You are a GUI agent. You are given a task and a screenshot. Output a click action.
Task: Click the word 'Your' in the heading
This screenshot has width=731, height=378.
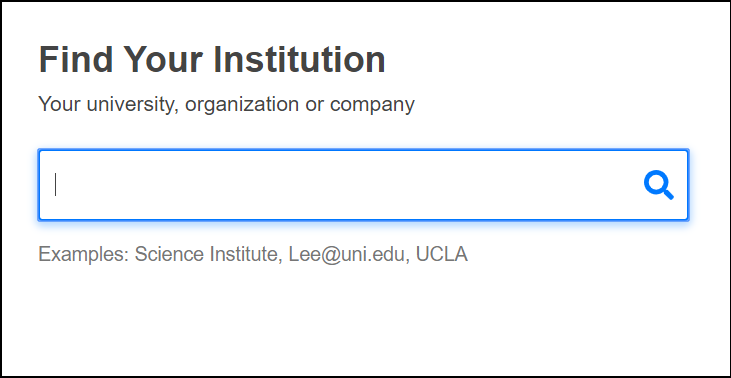[163, 60]
